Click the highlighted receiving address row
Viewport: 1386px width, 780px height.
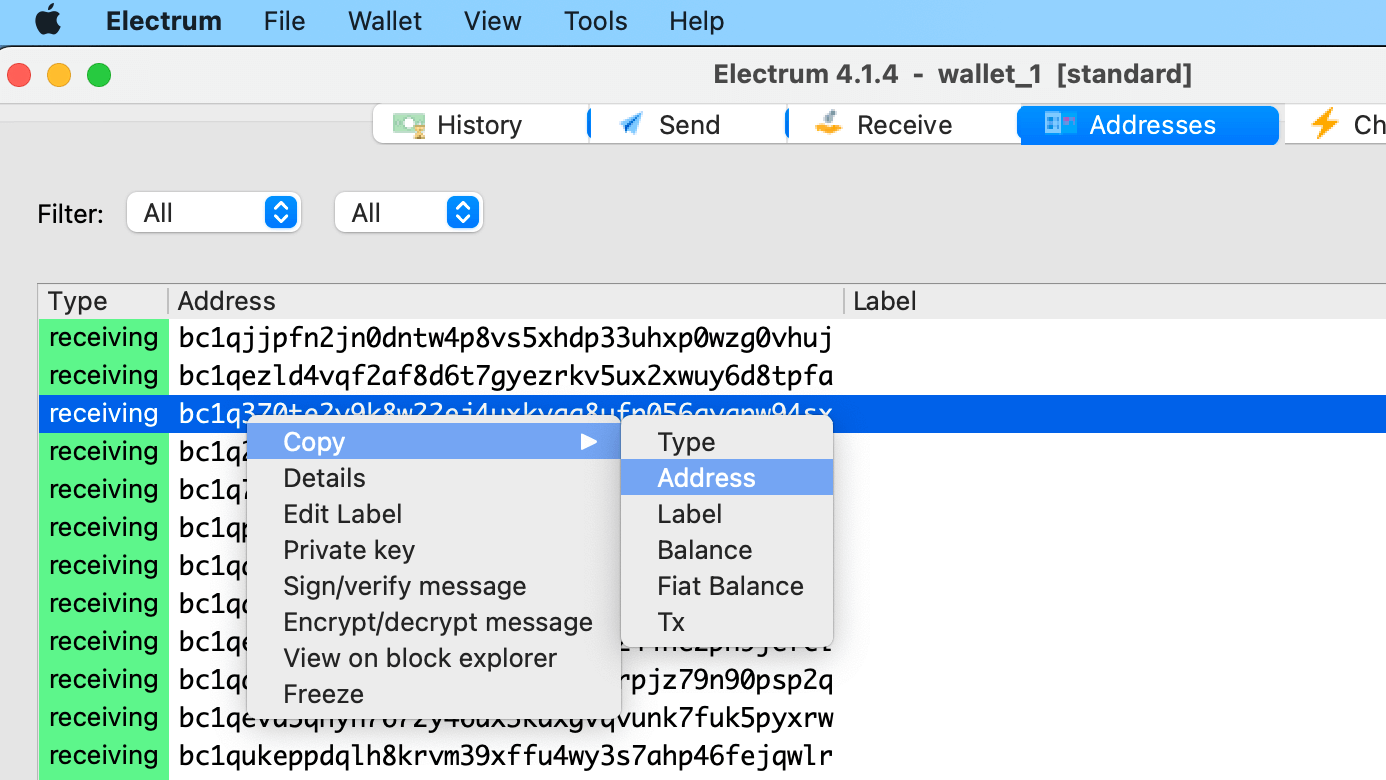click(x=712, y=414)
